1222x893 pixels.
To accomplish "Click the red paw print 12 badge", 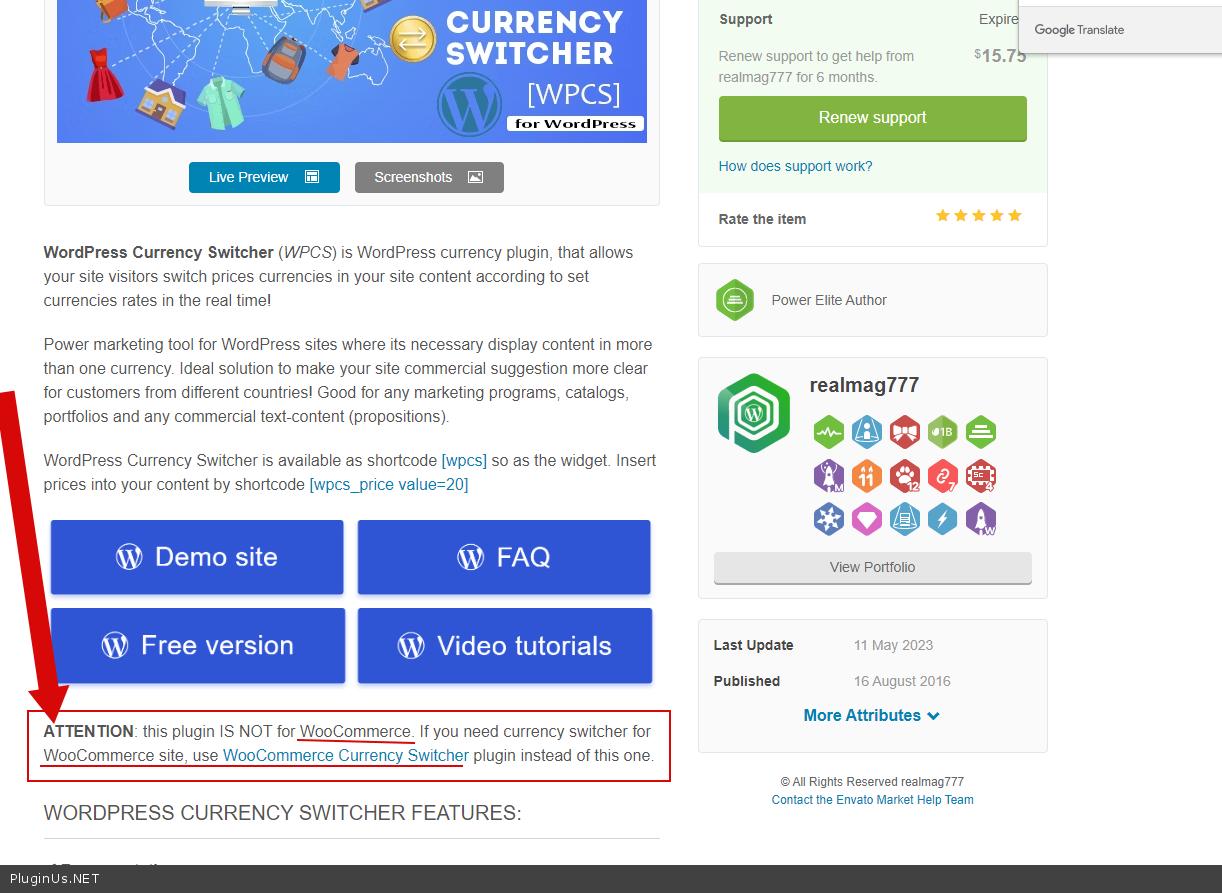I will pyautogui.click(x=904, y=476).
